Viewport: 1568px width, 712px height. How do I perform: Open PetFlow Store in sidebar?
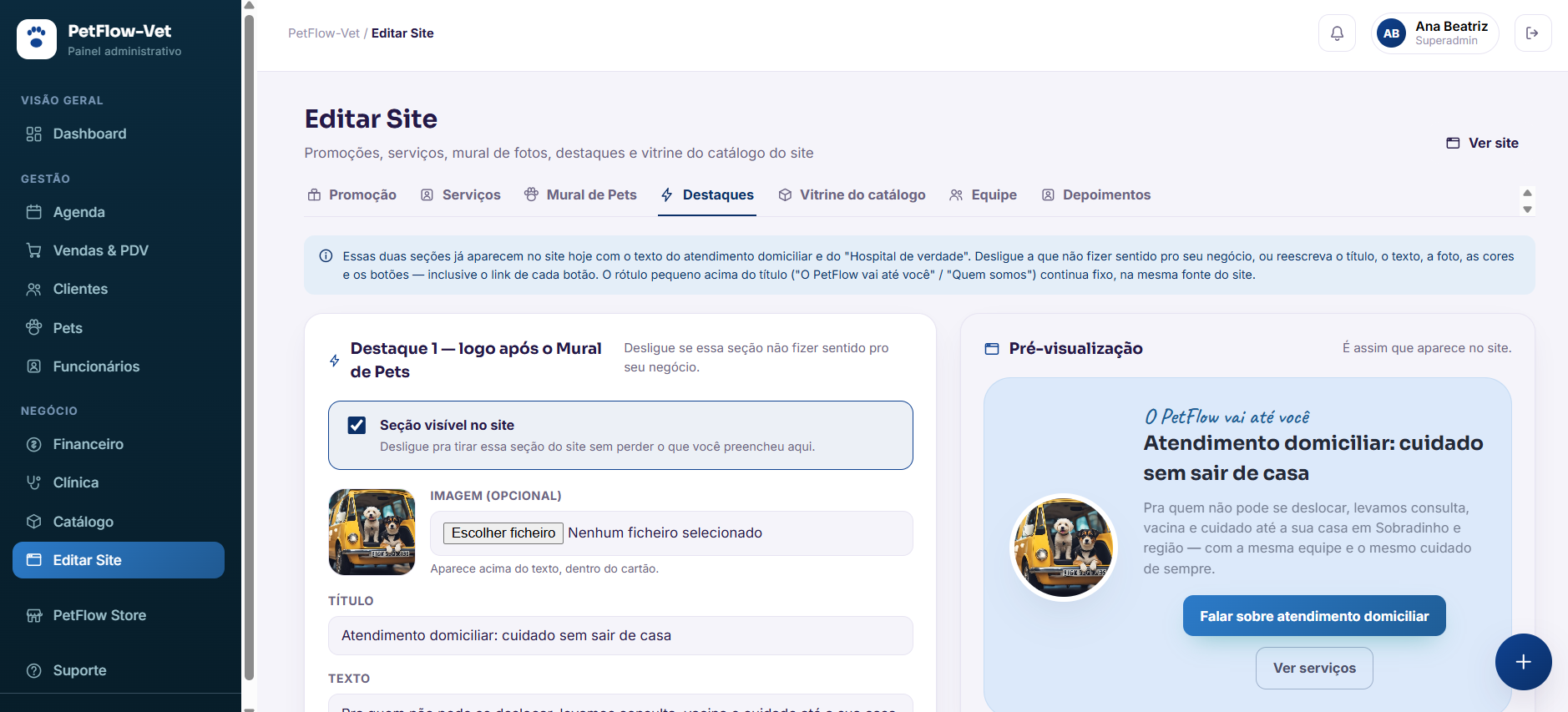119,615
